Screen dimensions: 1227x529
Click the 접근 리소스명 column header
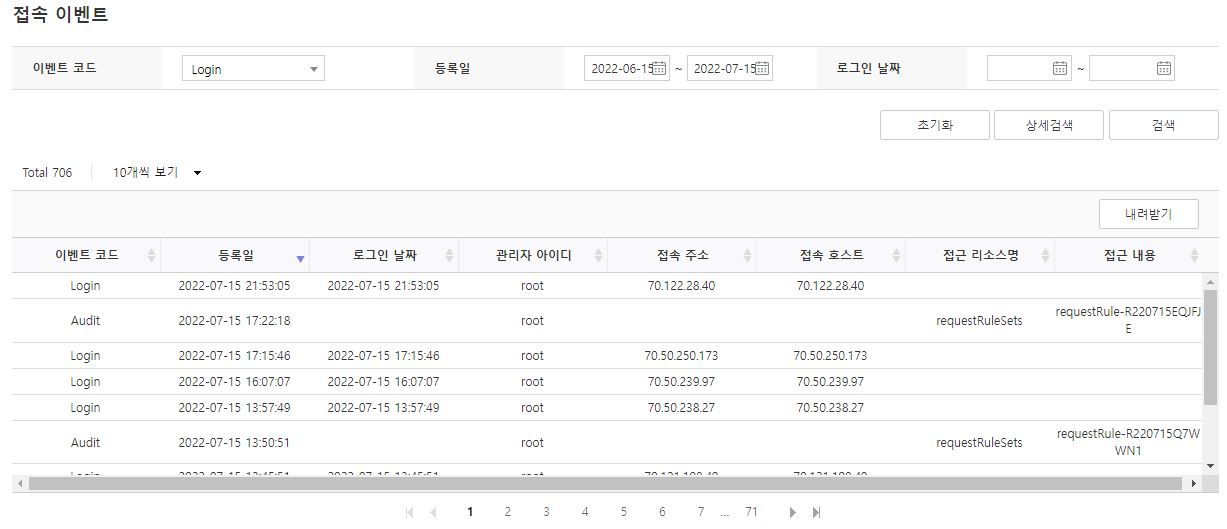[980, 255]
